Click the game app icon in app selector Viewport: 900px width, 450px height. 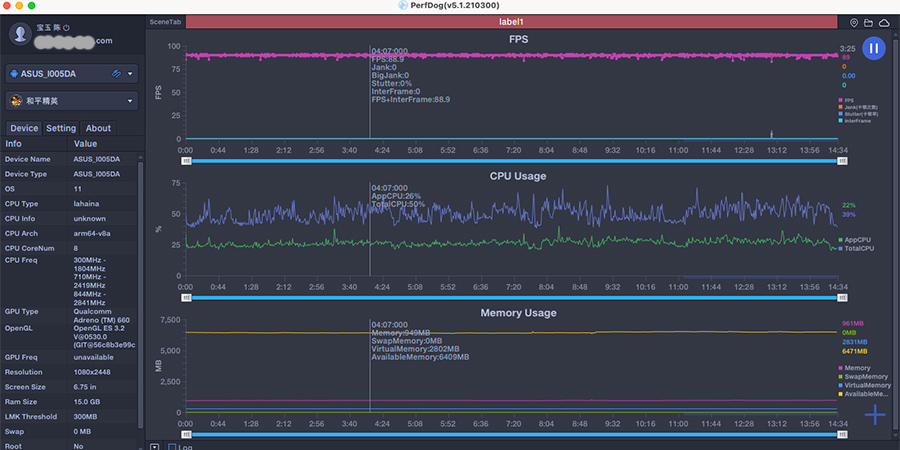pos(16,101)
